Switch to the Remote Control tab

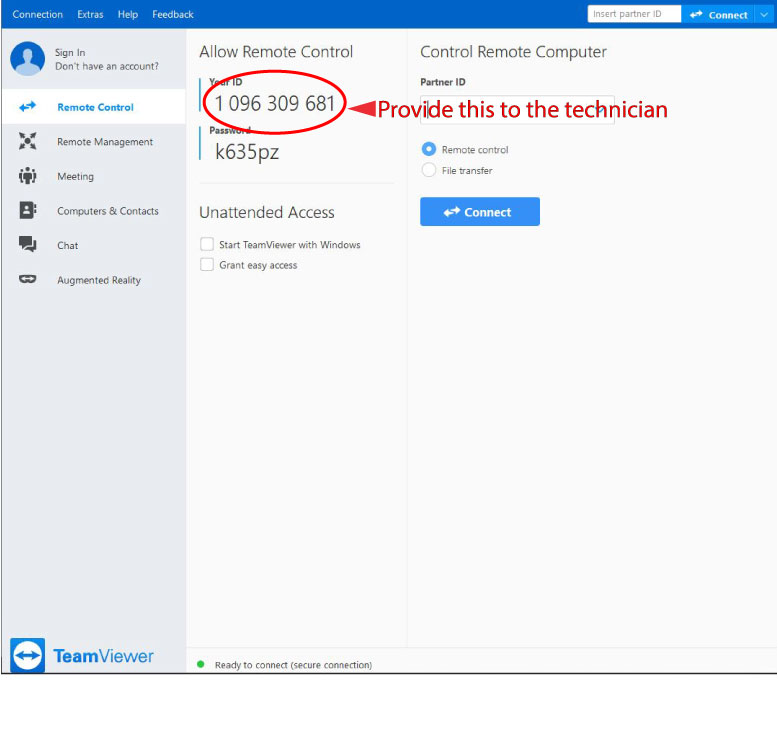coord(94,107)
